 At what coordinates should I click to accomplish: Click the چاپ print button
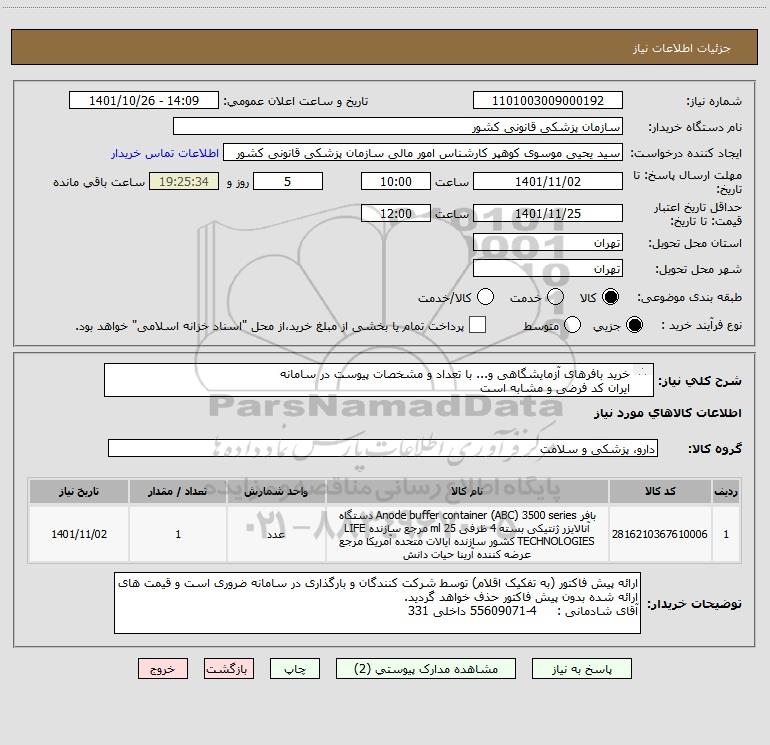point(295,669)
